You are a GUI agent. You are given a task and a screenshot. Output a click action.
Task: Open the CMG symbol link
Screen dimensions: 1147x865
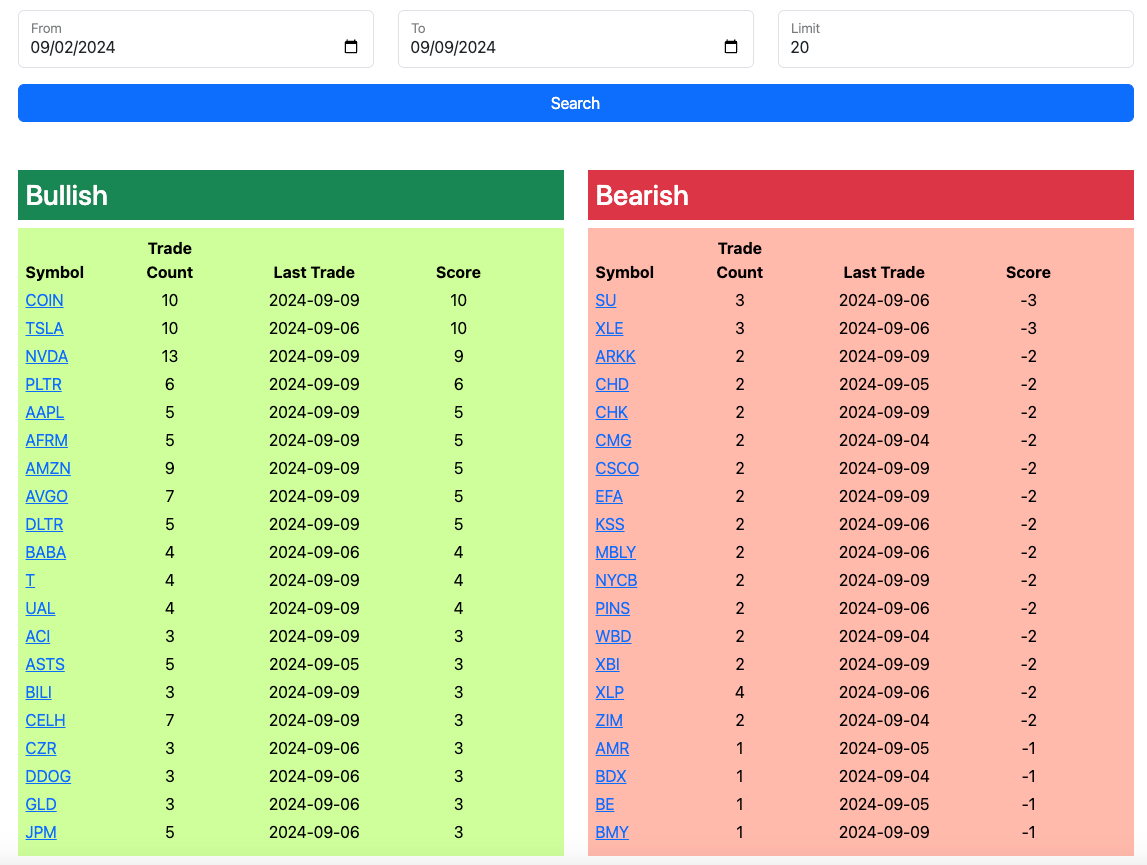pyautogui.click(x=614, y=441)
